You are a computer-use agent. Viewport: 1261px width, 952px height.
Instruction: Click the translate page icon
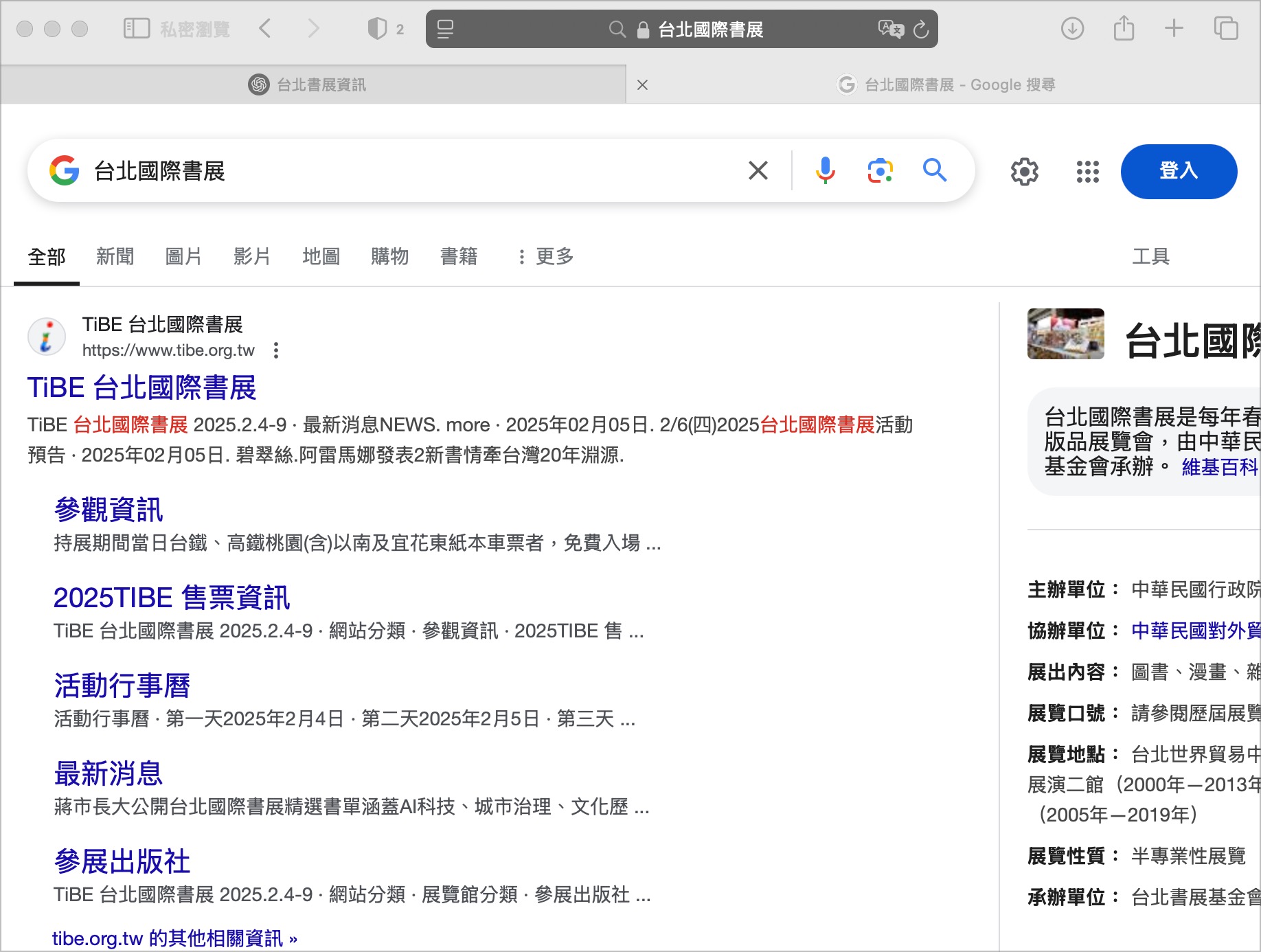[891, 29]
